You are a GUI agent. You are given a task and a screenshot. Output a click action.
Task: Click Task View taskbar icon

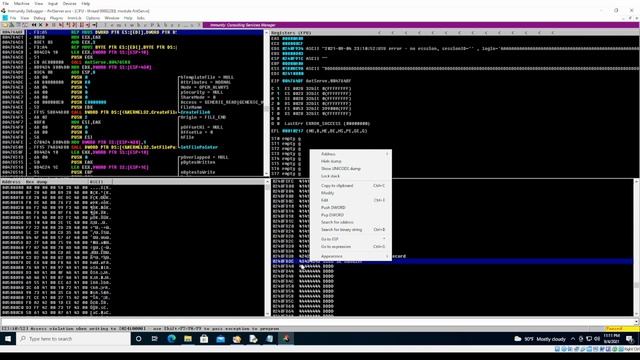[154, 339]
